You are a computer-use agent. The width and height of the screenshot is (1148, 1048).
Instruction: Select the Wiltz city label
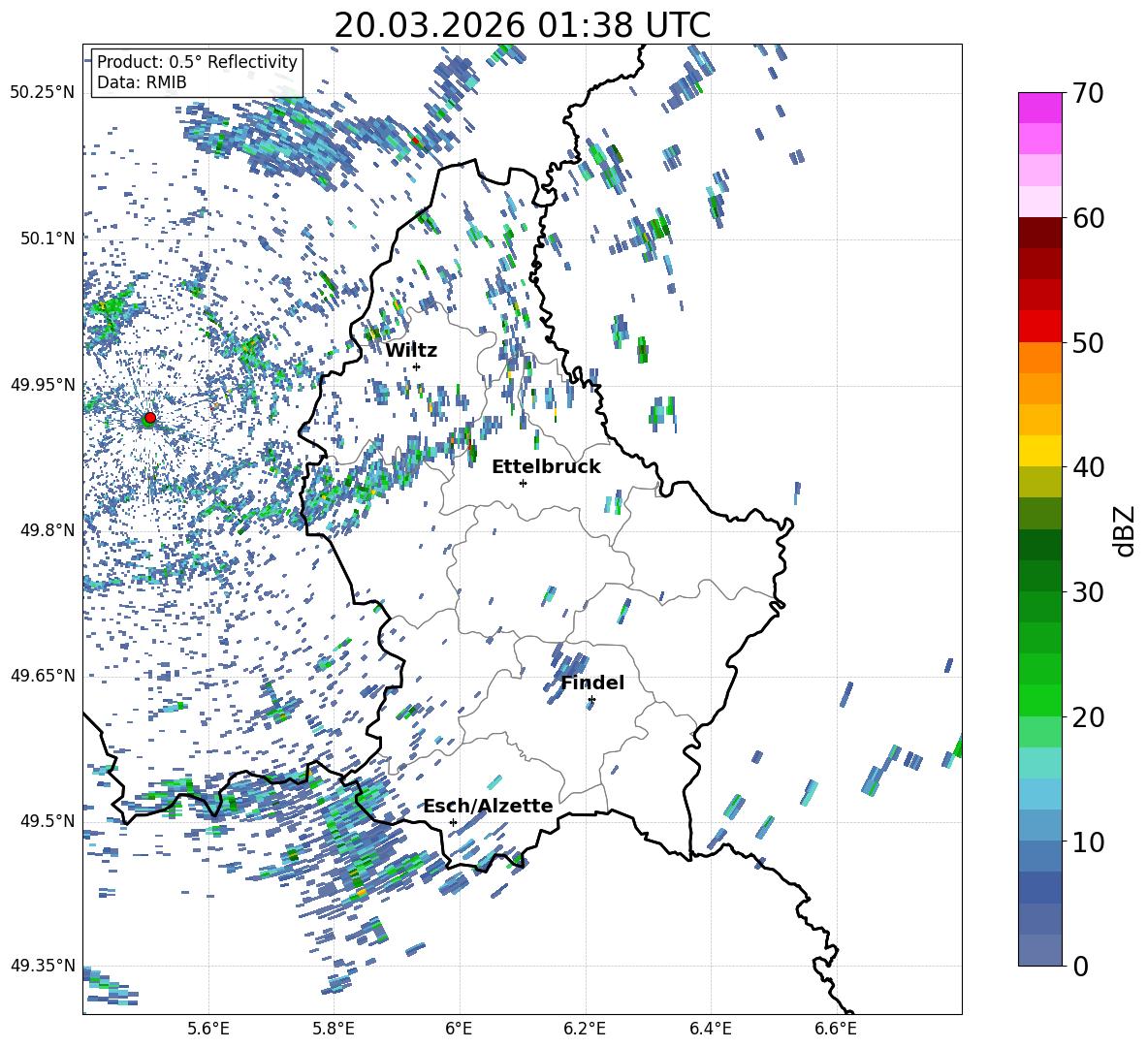[411, 350]
